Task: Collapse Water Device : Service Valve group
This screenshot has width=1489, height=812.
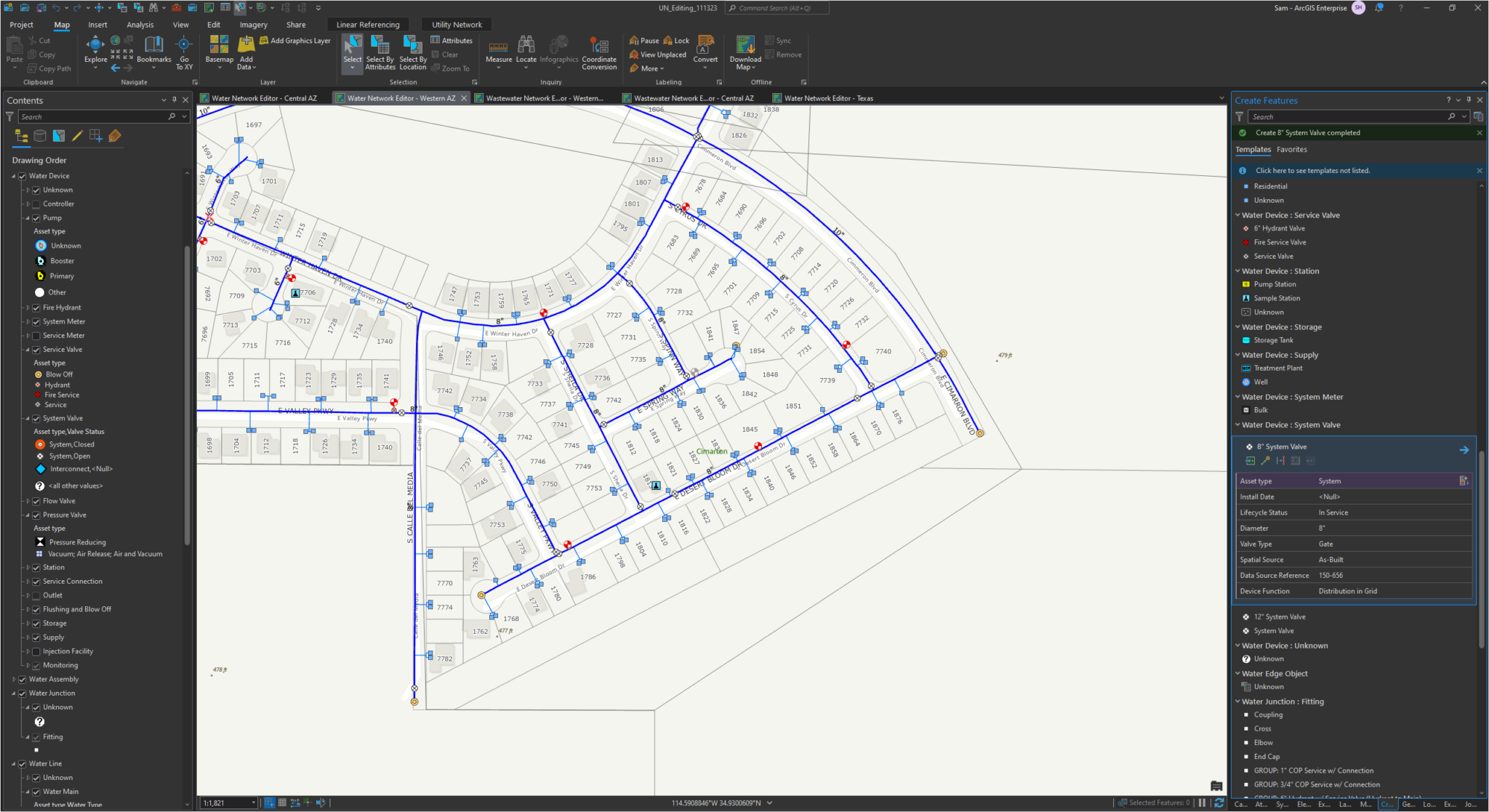Action: pos(1238,215)
